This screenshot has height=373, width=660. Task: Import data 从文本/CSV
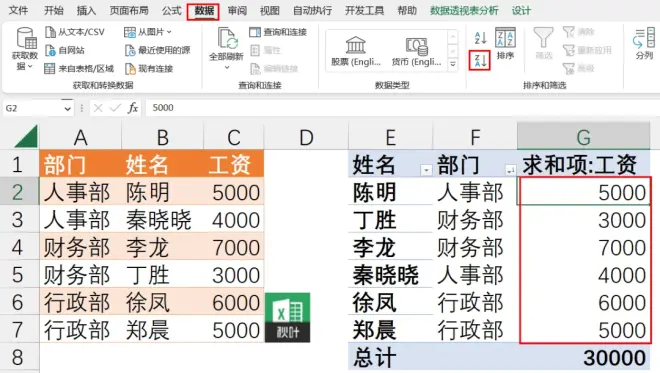pyautogui.click(x=75, y=32)
